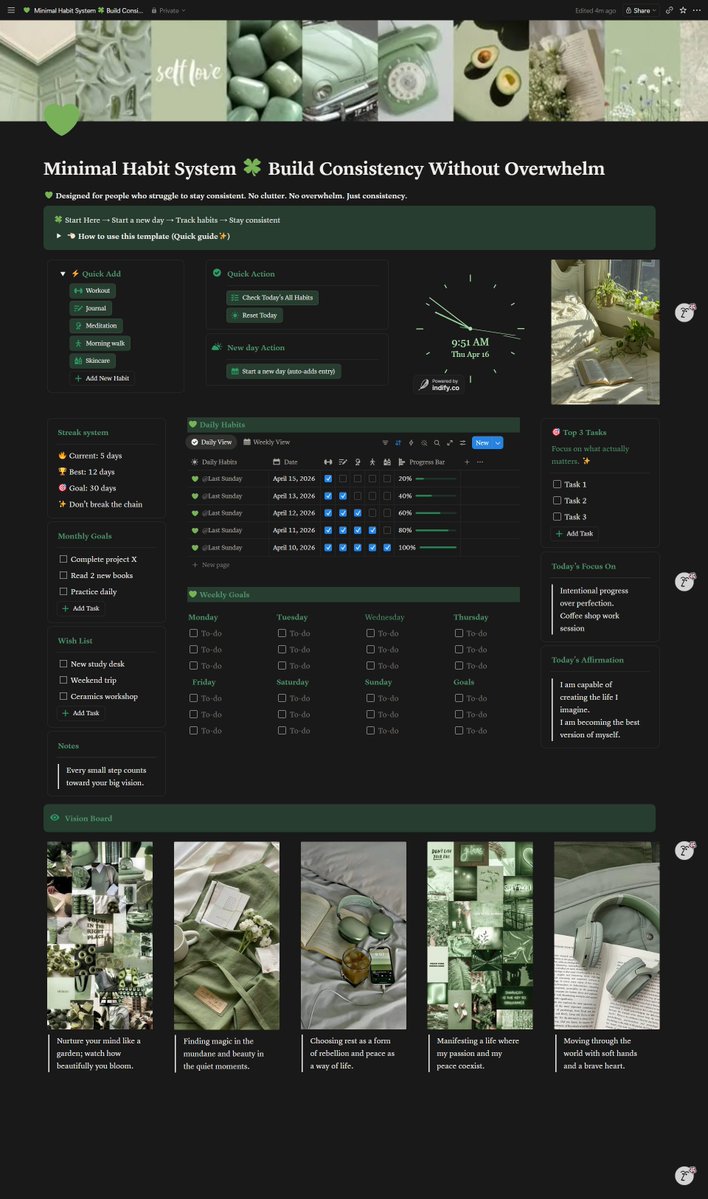
Task: Open the sidebar hamburger menu
Action: tap(11, 10)
